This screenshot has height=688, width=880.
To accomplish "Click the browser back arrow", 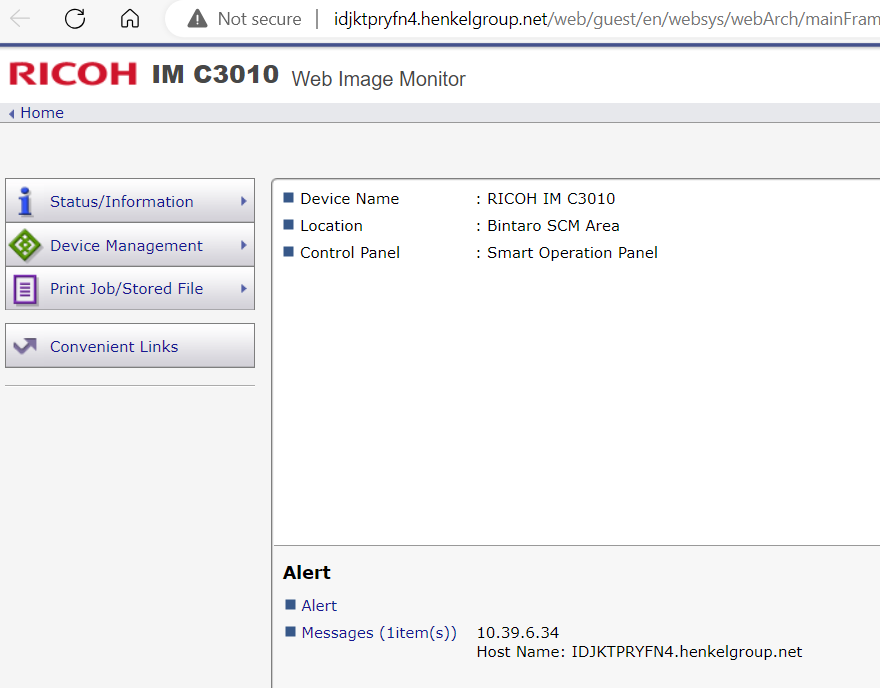I will (x=20, y=19).
